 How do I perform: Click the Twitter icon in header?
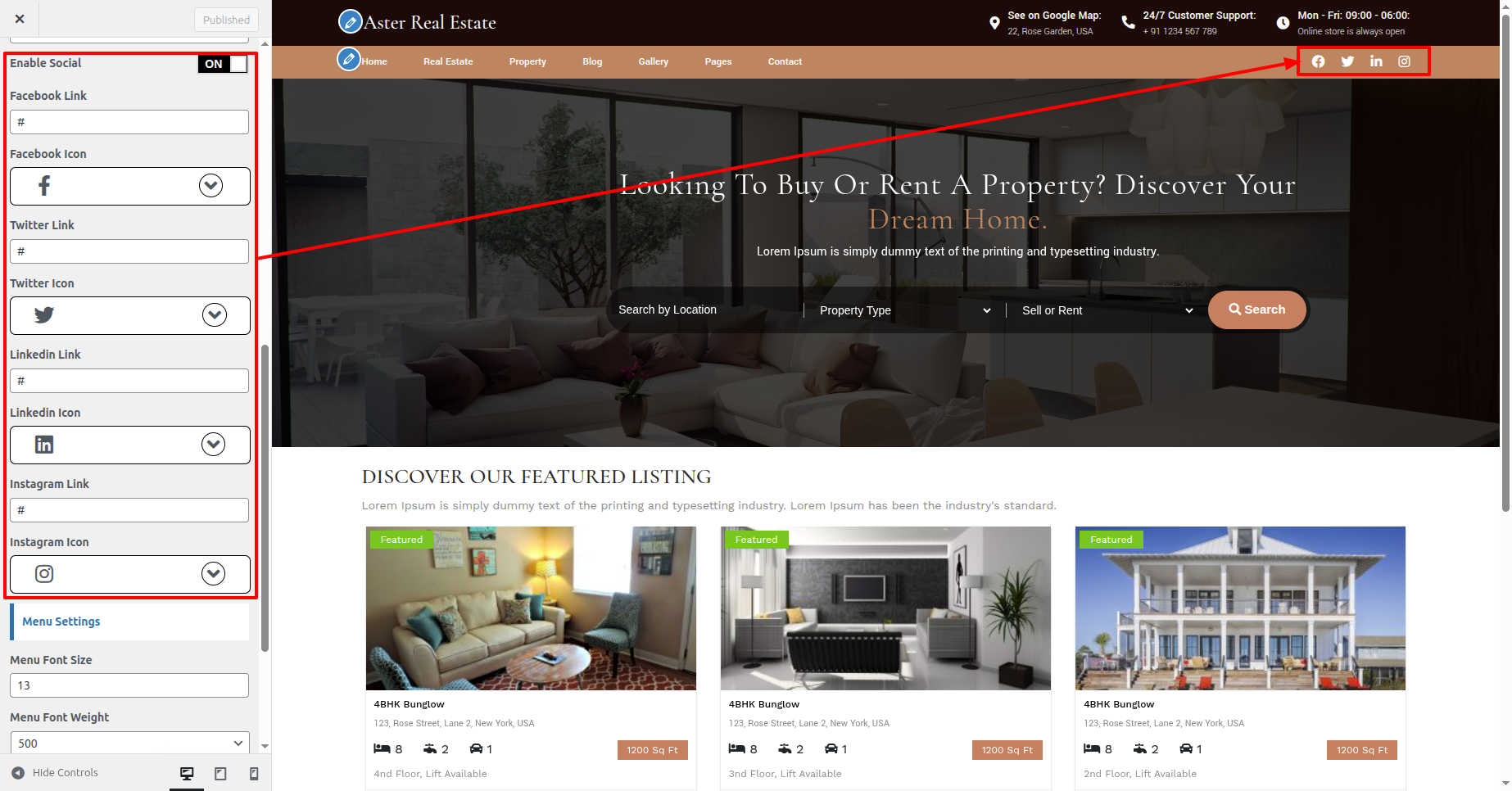1347,61
